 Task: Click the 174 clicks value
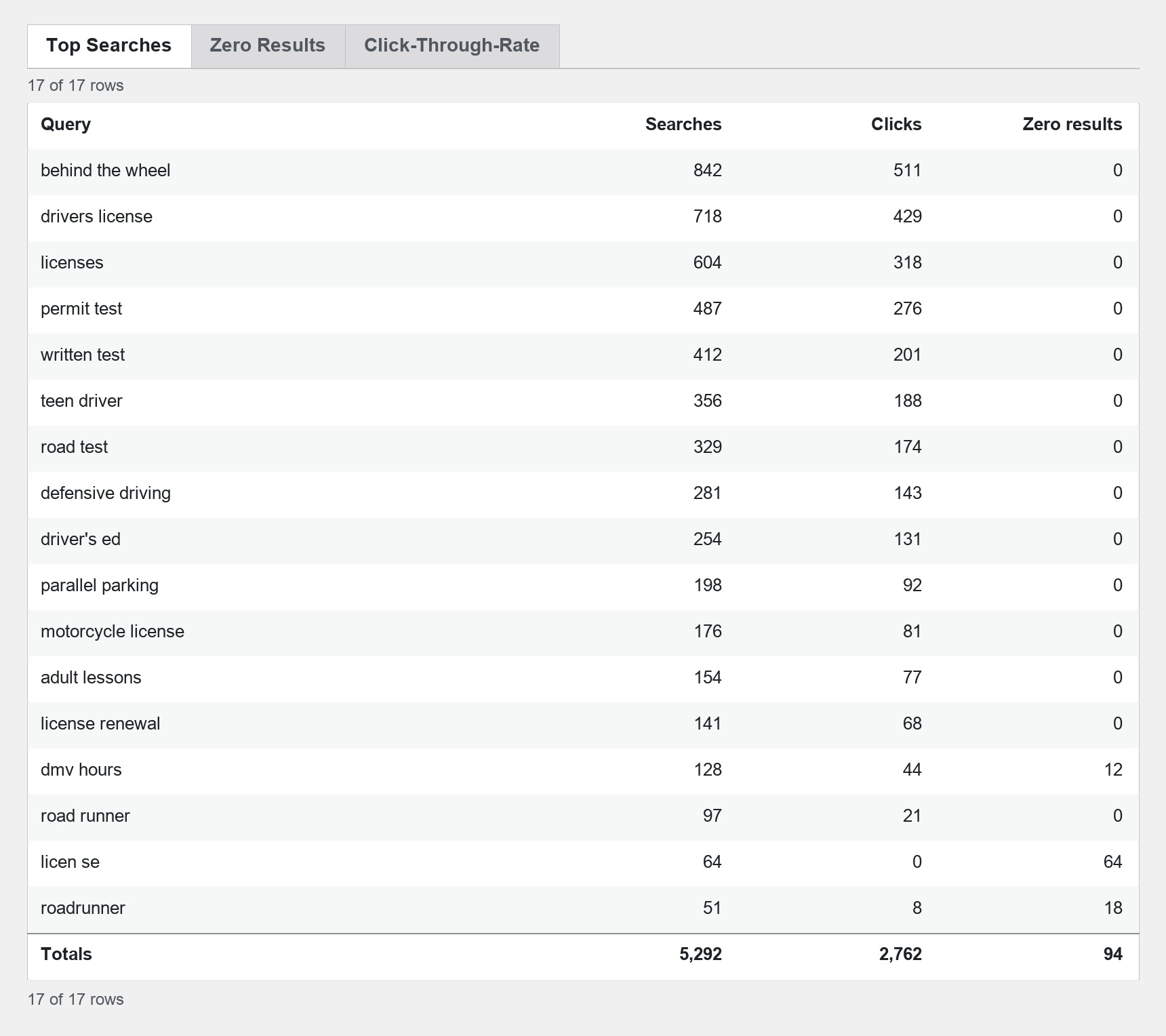(908, 447)
